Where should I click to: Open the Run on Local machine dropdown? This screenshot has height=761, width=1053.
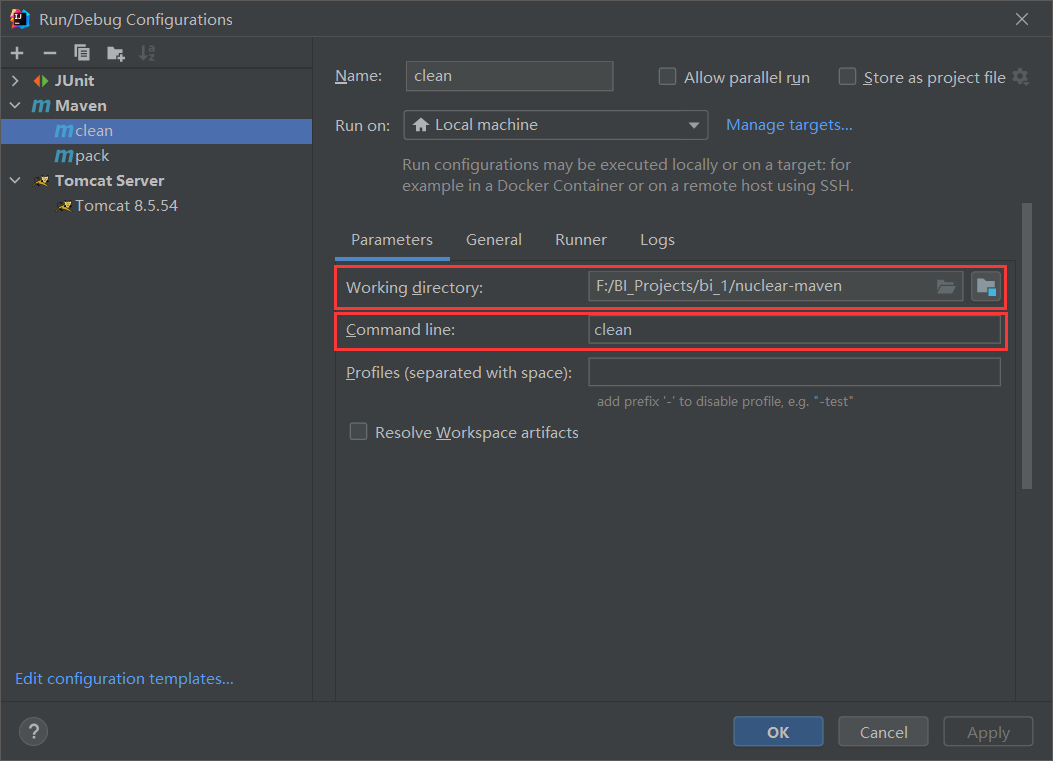(555, 125)
